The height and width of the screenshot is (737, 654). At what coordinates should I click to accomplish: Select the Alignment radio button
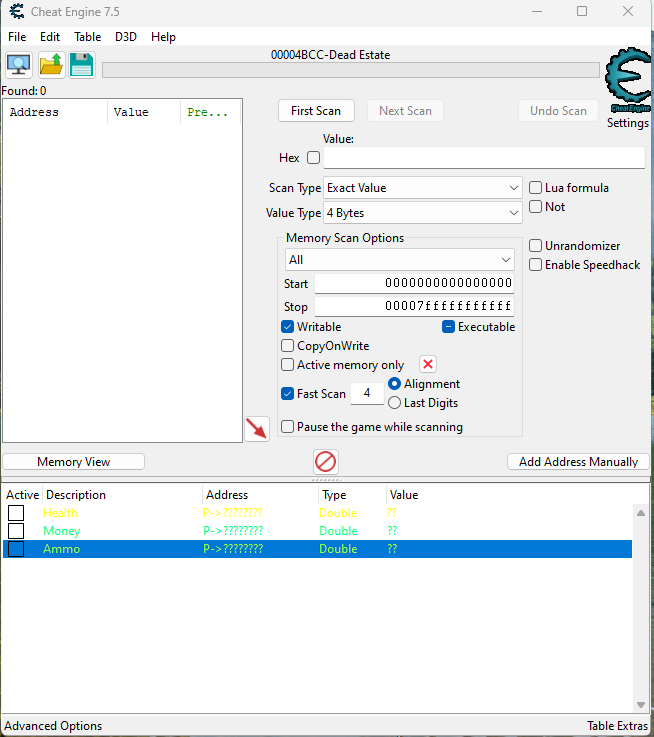tap(394, 384)
